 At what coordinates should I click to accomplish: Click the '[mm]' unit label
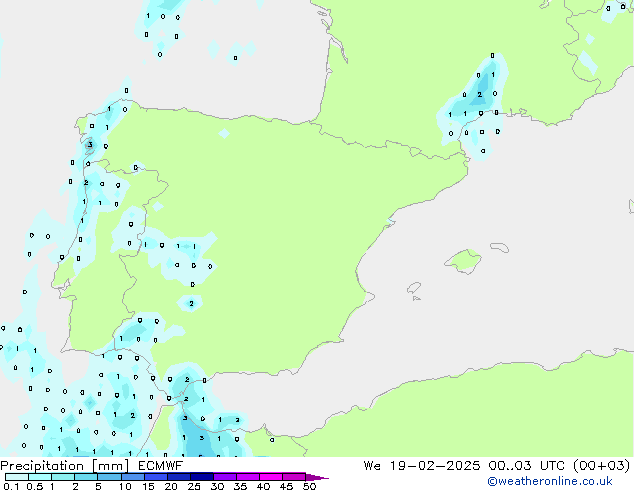pyautogui.click(x=111, y=466)
